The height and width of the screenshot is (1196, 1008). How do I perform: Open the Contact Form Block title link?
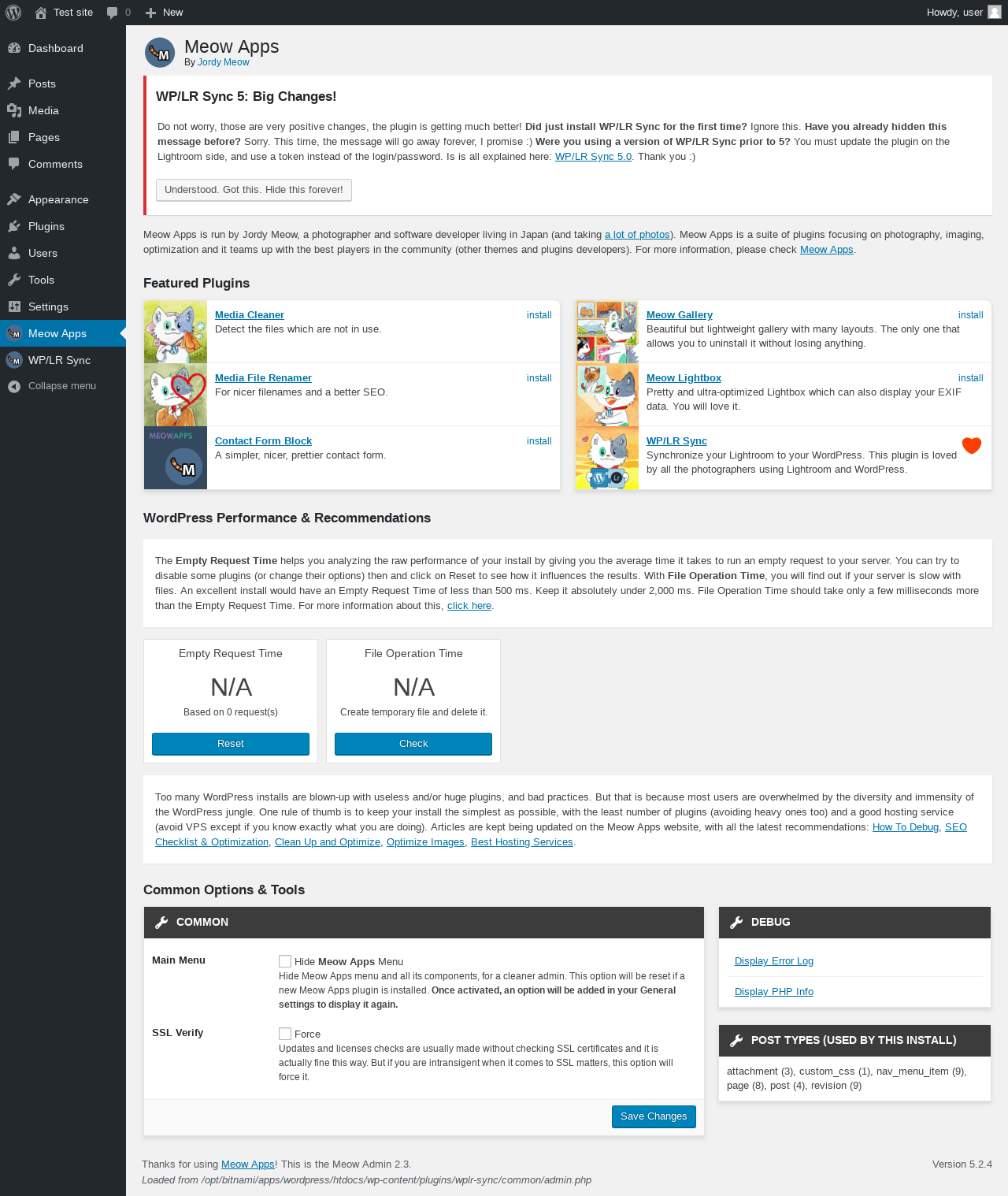pyautogui.click(x=263, y=441)
